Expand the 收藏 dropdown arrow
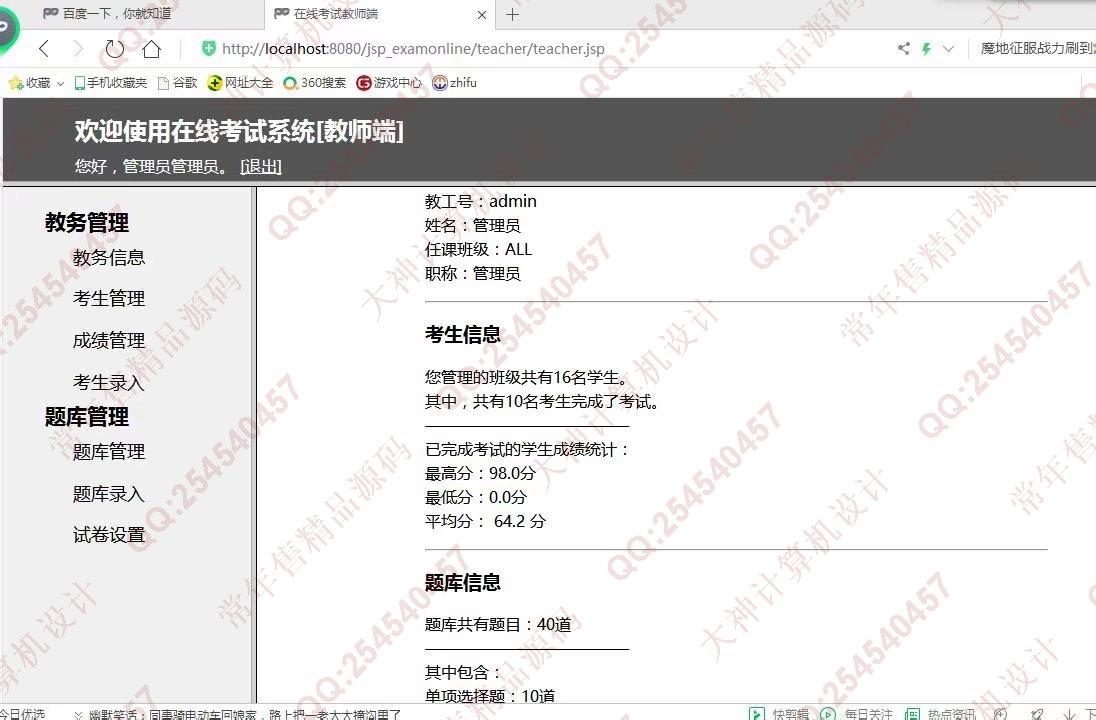Image resolution: width=1096 pixels, height=720 pixels. [60, 83]
